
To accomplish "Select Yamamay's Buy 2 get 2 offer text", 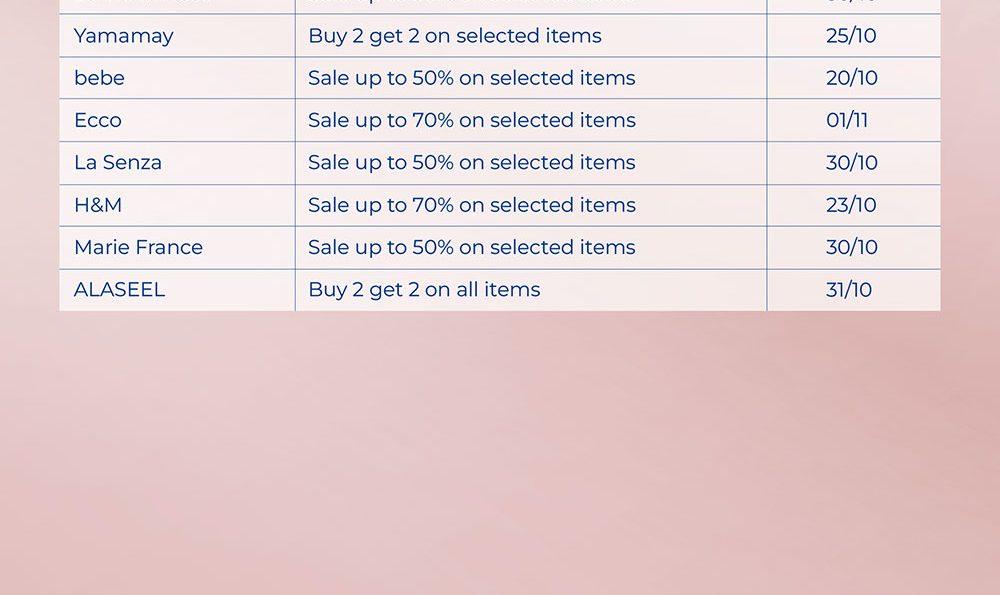I will click(x=454, y=36).
